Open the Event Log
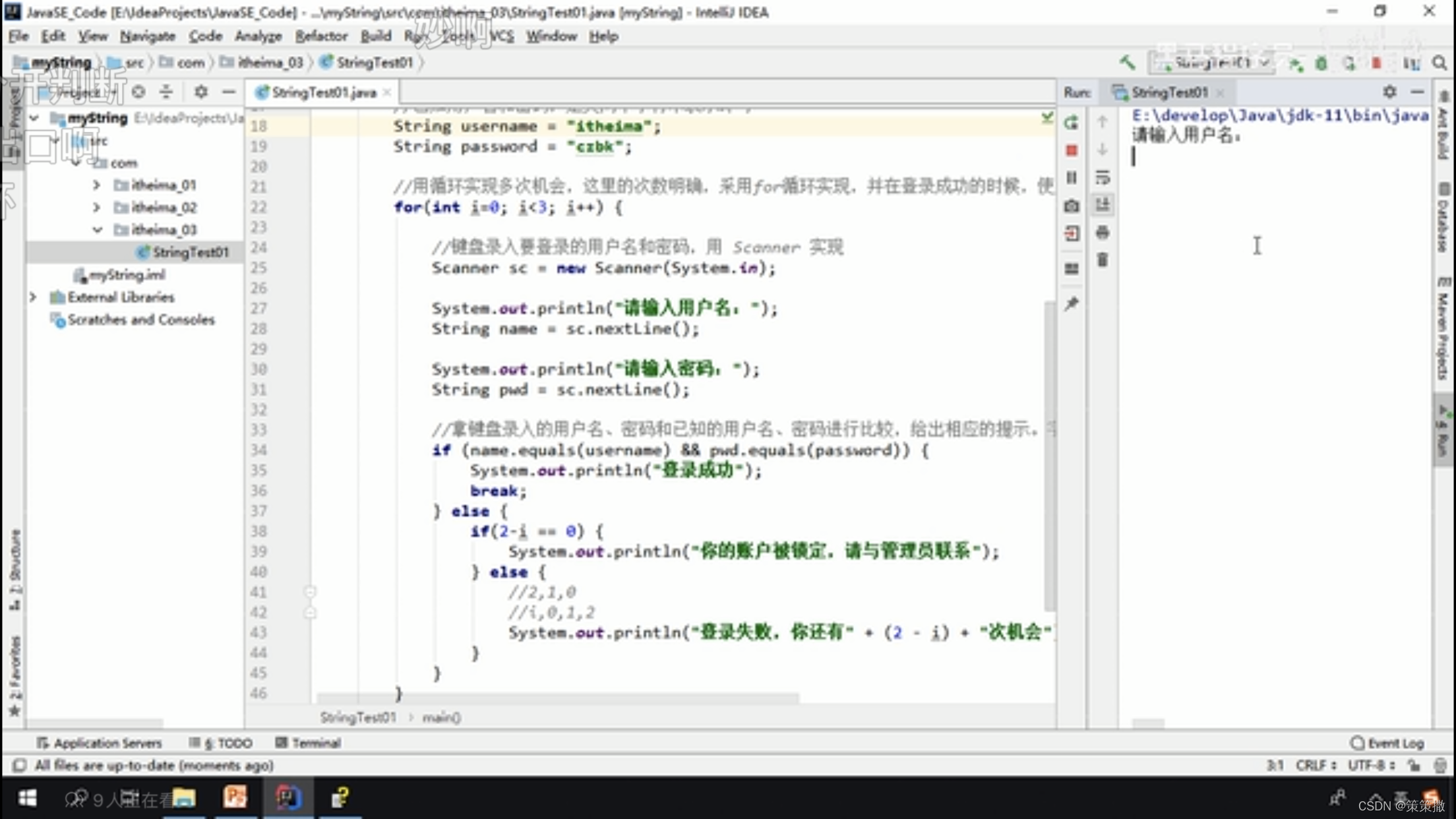The width and height of the screenshot is (1456, 819). [1387, 743]
